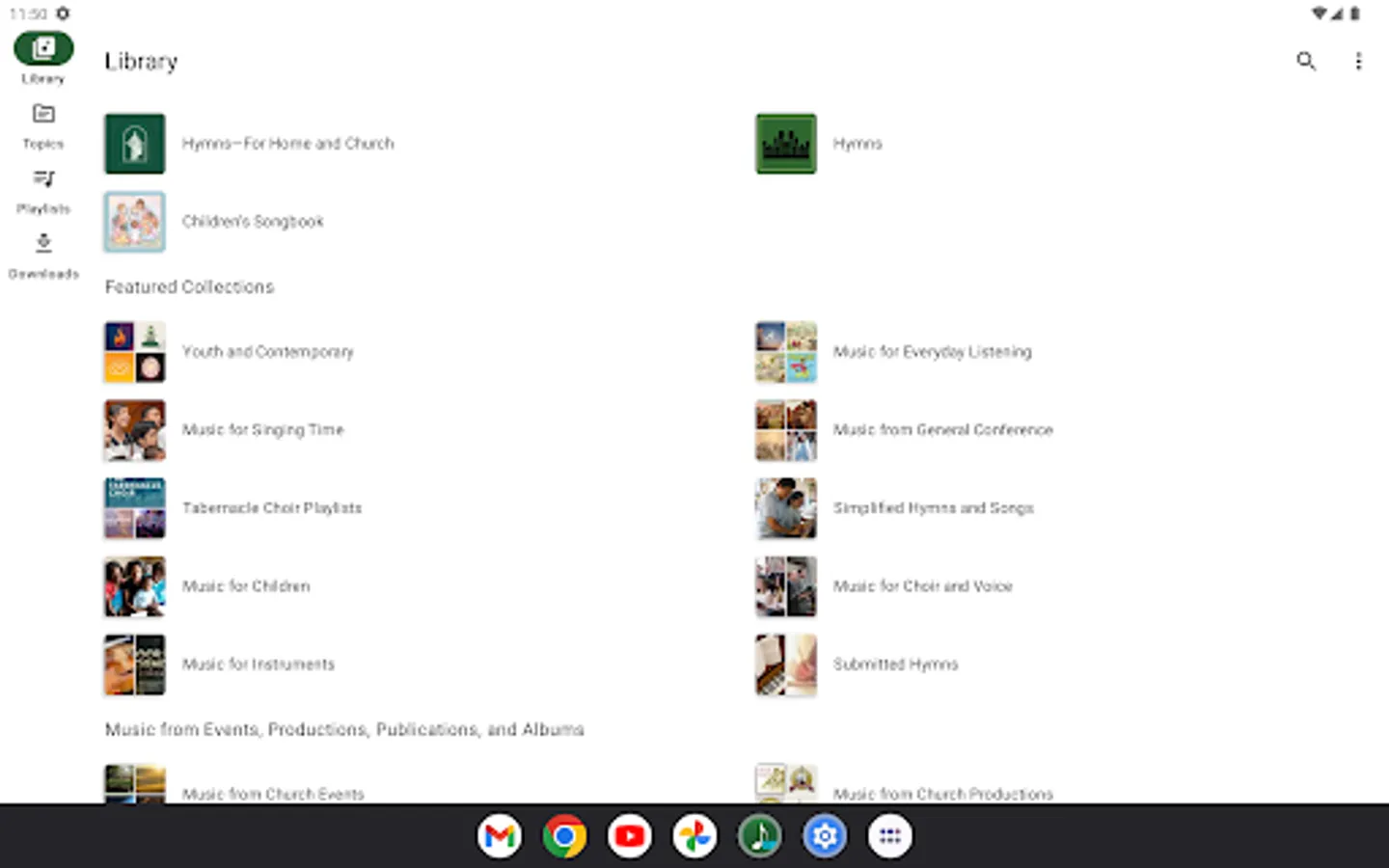Select the Youth and Contemporary collection
This screenshot has width=1389, height=868.
[x=134, y=351]
